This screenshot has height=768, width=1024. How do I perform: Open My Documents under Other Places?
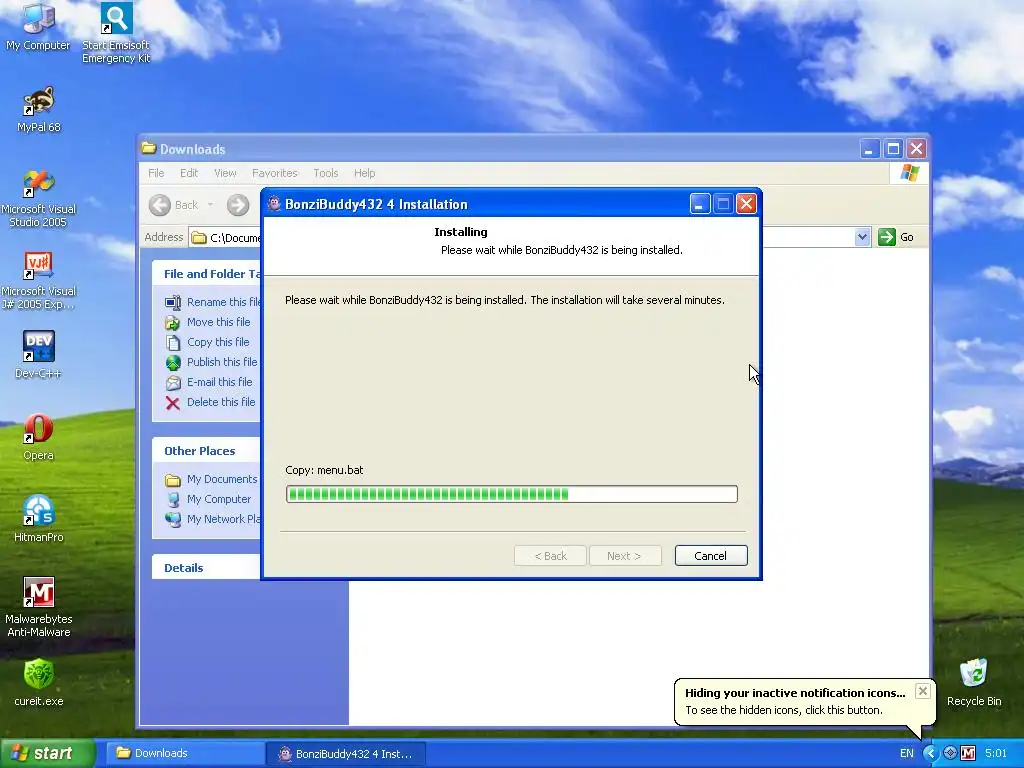click(x=211, y=479)
